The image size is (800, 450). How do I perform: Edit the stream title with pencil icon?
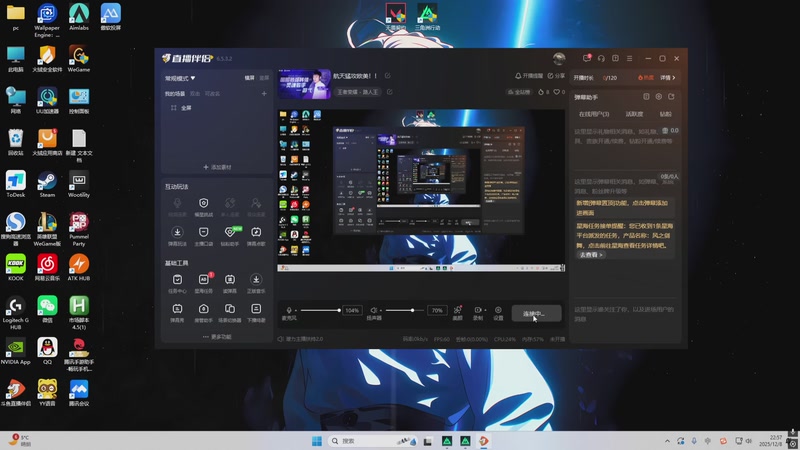pyautogui.click(x=387, y=76)
